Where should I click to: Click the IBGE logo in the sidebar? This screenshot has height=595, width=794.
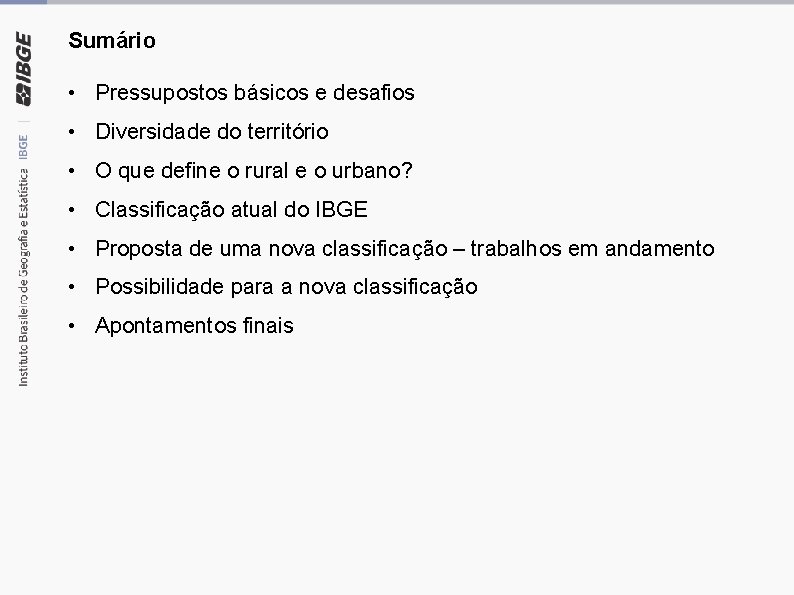click(x=23, y=69)
